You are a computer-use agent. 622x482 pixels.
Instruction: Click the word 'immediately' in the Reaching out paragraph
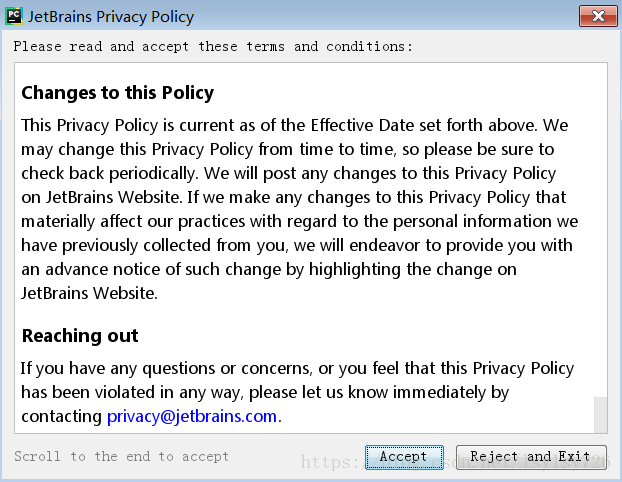[x=440, y=393]
